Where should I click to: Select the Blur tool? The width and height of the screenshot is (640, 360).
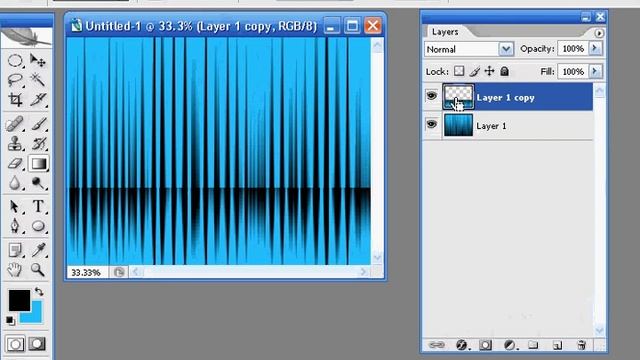pos(15,183)
